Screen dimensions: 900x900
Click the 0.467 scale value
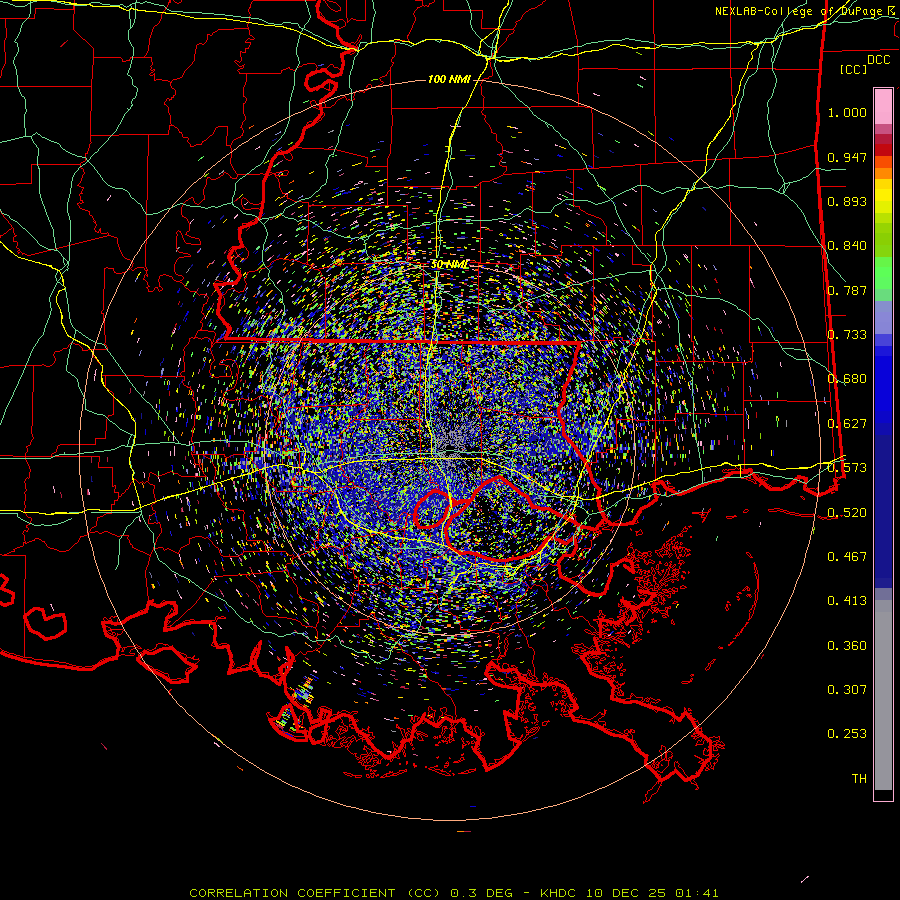click(x=847, y=556)
